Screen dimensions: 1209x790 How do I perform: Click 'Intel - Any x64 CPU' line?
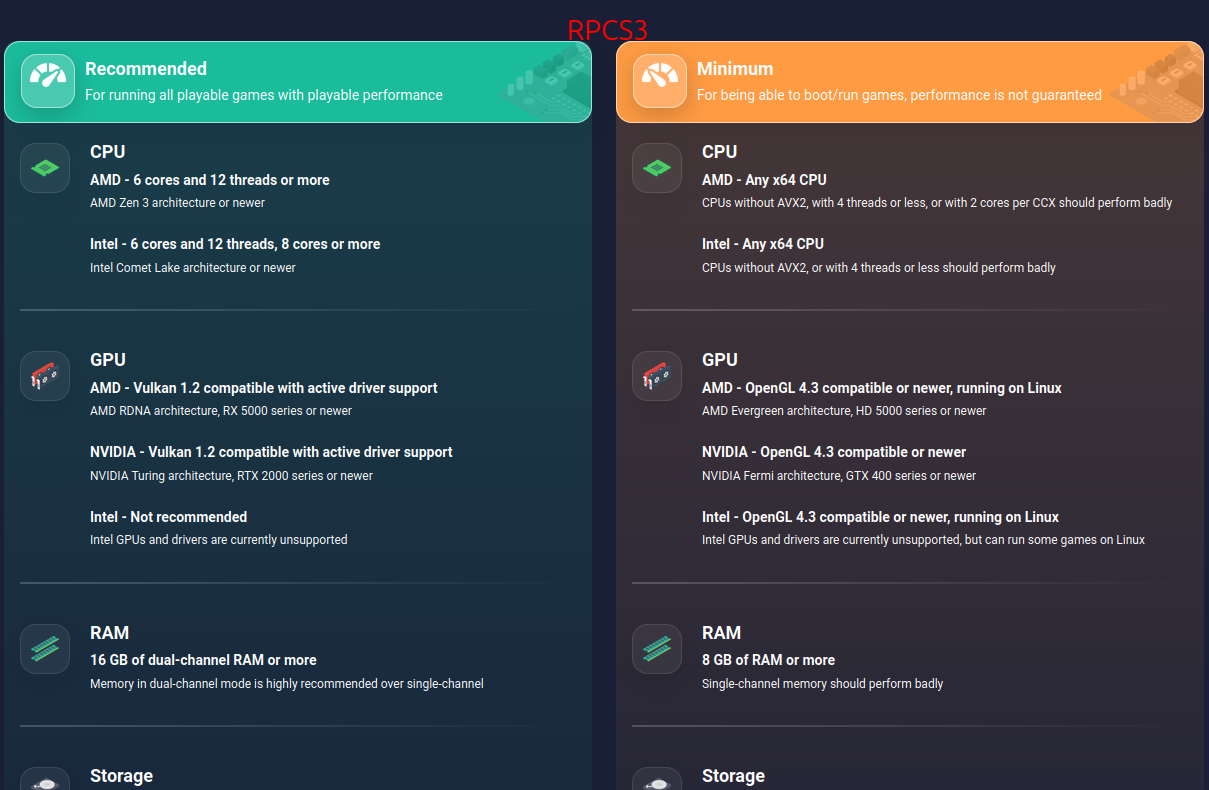point(763,244)
